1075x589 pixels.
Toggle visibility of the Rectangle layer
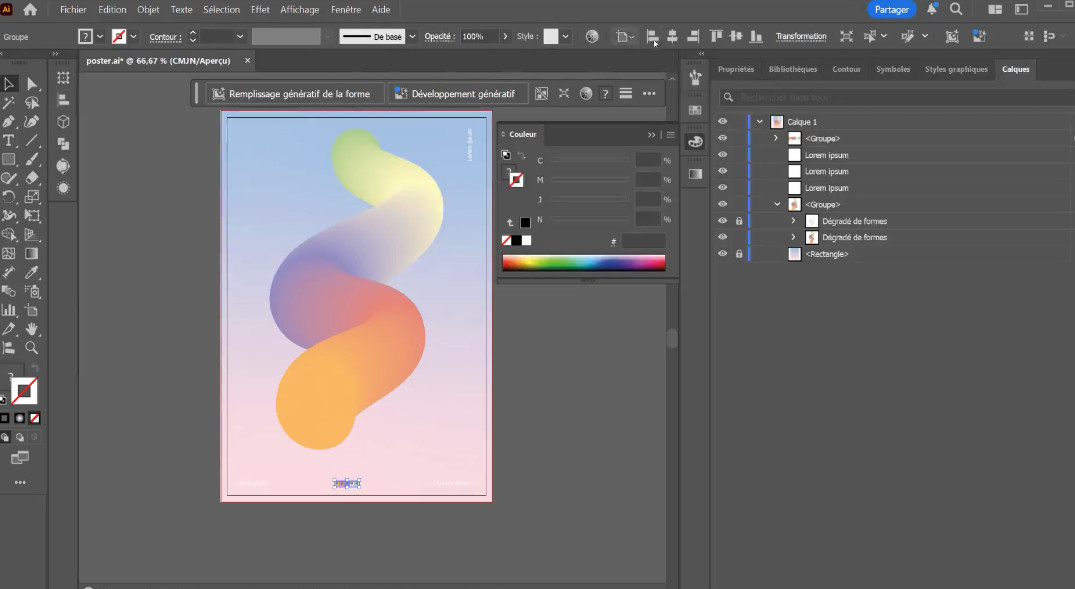pos(723,254)
